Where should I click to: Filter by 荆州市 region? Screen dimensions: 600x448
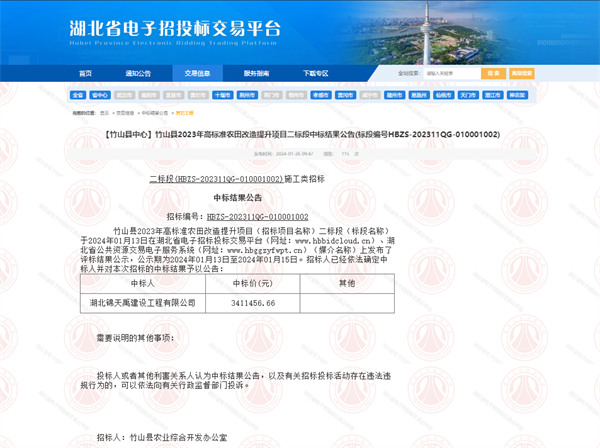[x=247, y=95]
